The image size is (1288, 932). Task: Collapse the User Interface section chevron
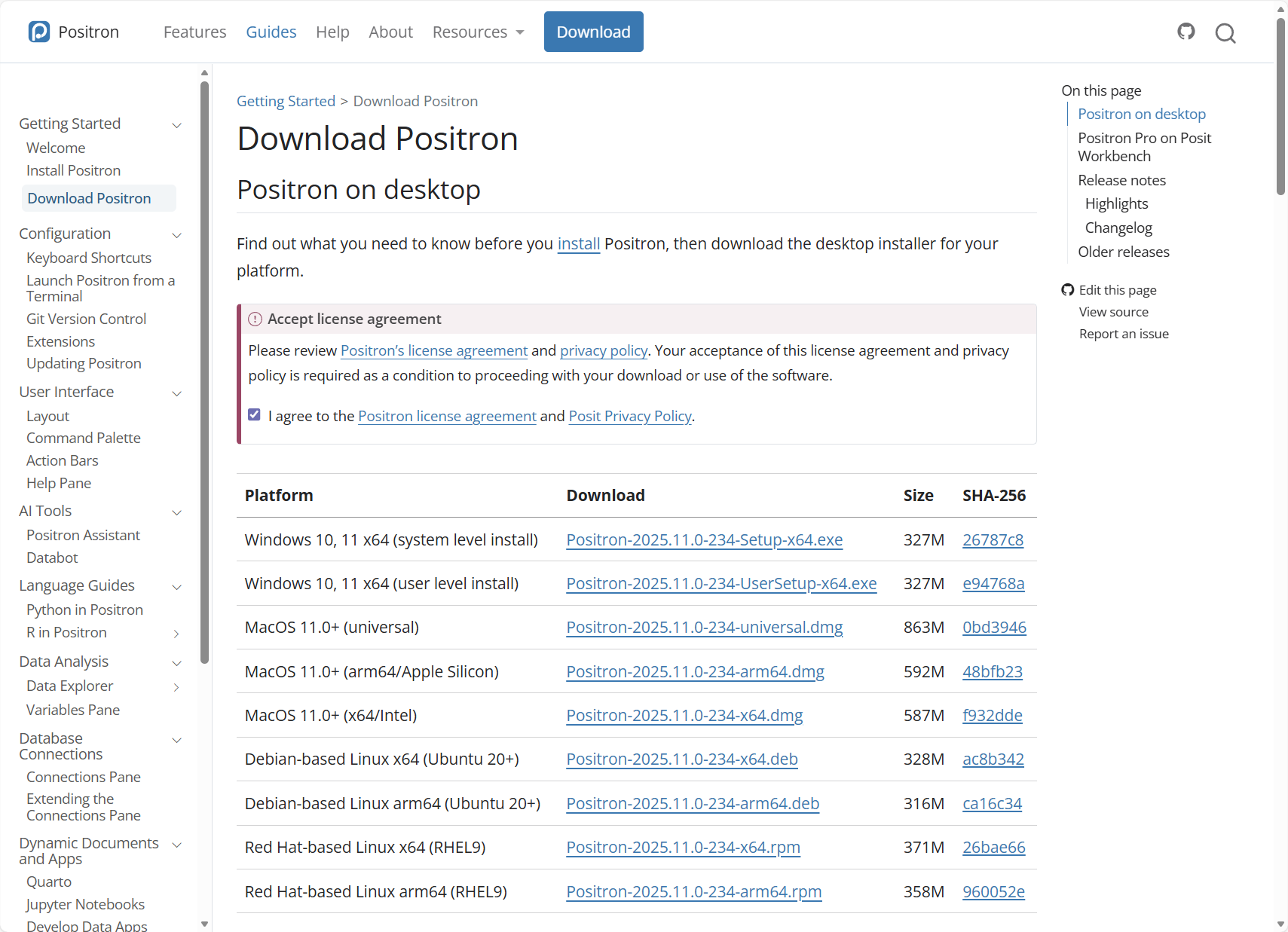pyautogui.click(x=177, y=393)
